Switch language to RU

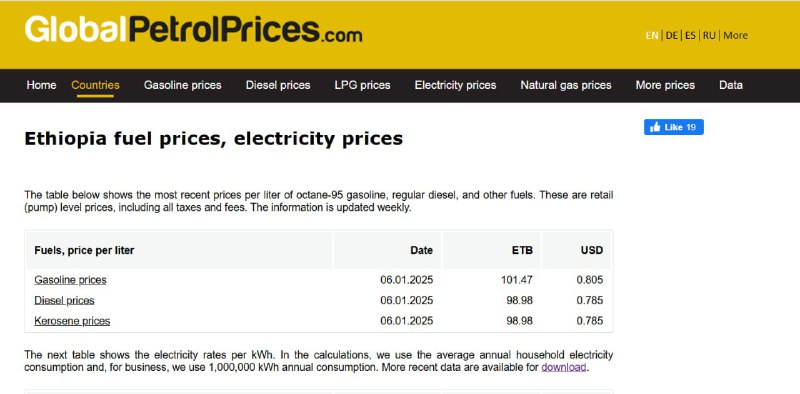click(709, 36)
